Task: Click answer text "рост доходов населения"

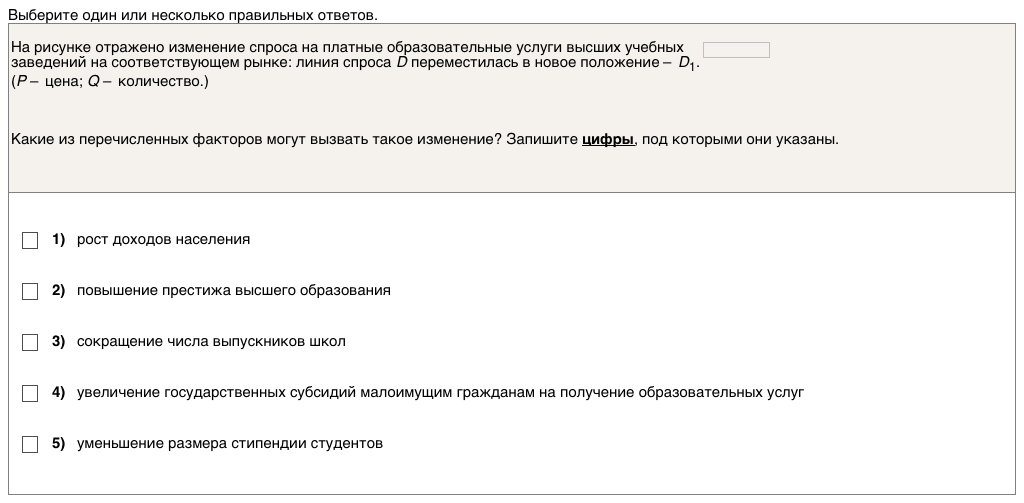Action: point(163,240)
